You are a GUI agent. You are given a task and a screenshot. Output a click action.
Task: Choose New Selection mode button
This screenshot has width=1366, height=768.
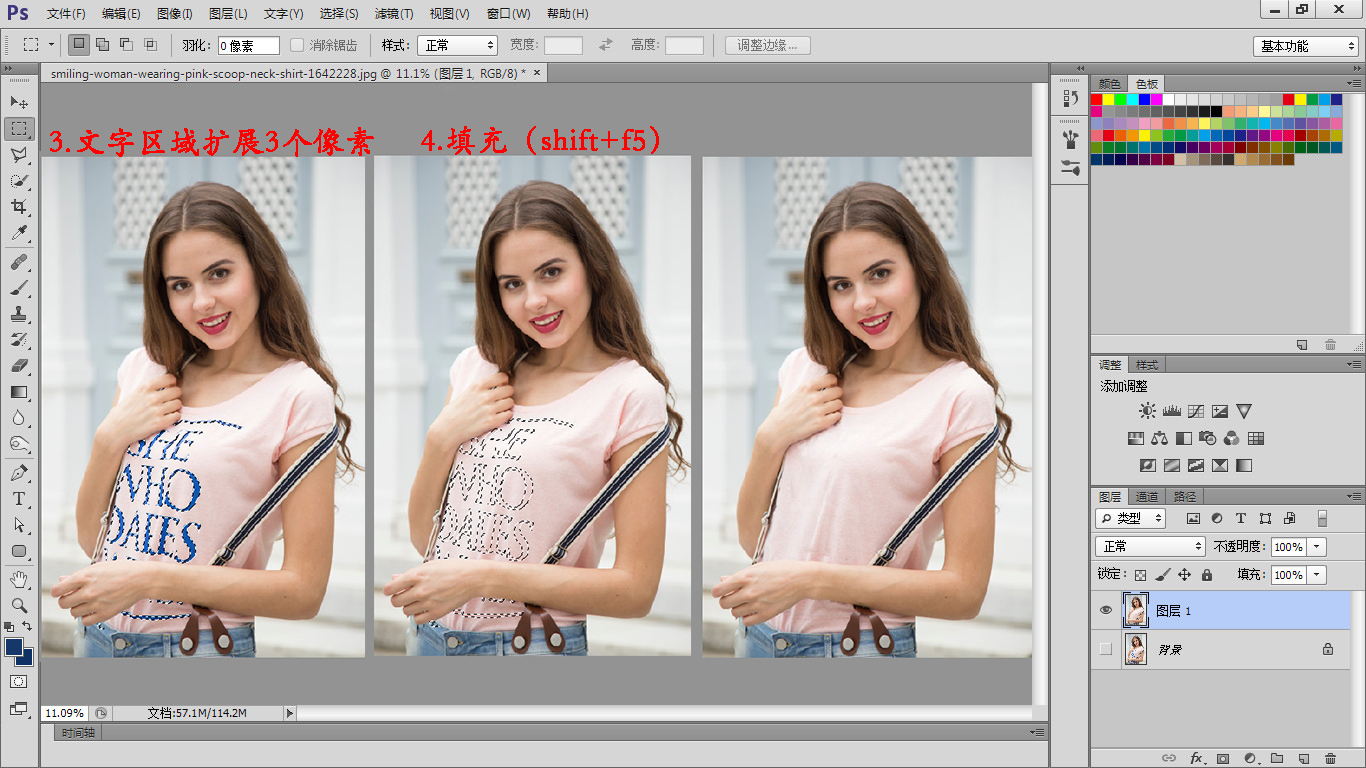click(78, 45)
